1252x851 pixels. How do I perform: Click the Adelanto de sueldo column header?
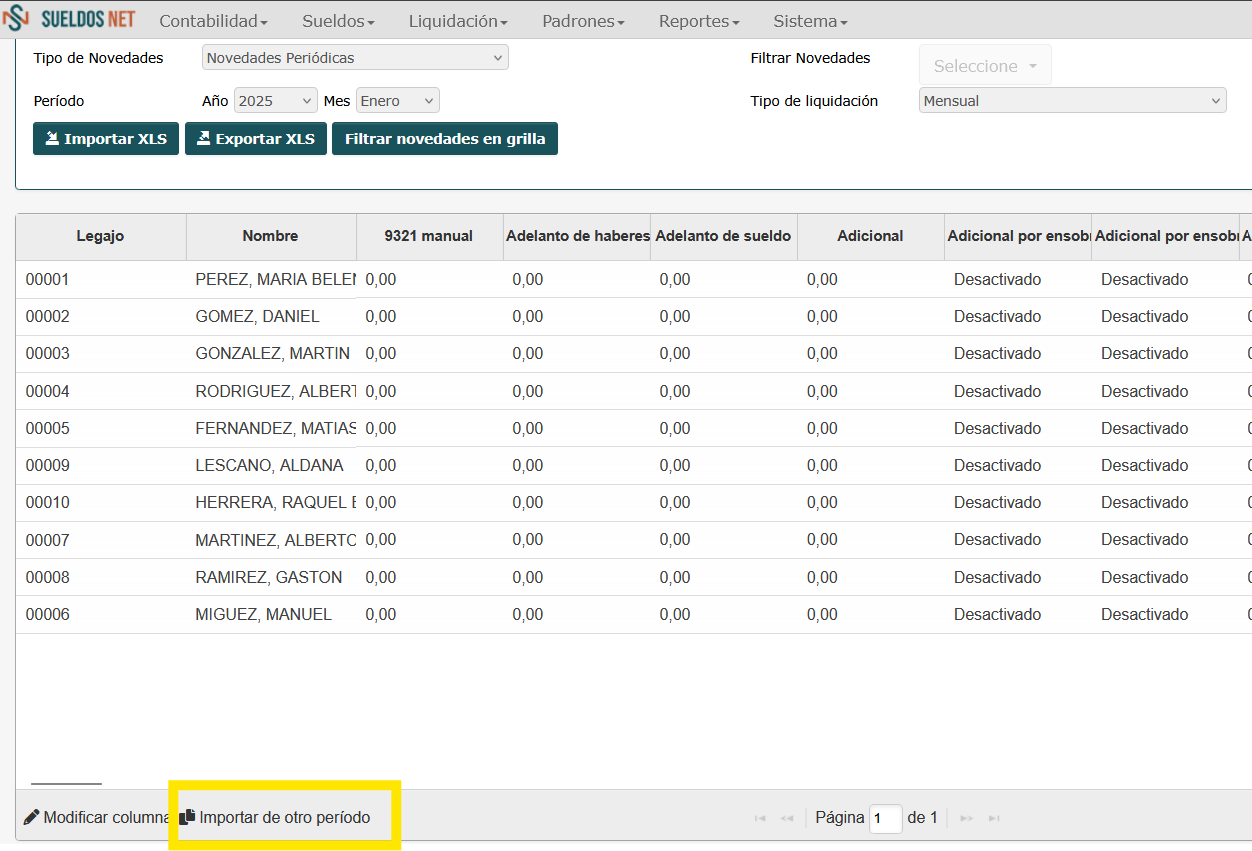tap(724, 237)
